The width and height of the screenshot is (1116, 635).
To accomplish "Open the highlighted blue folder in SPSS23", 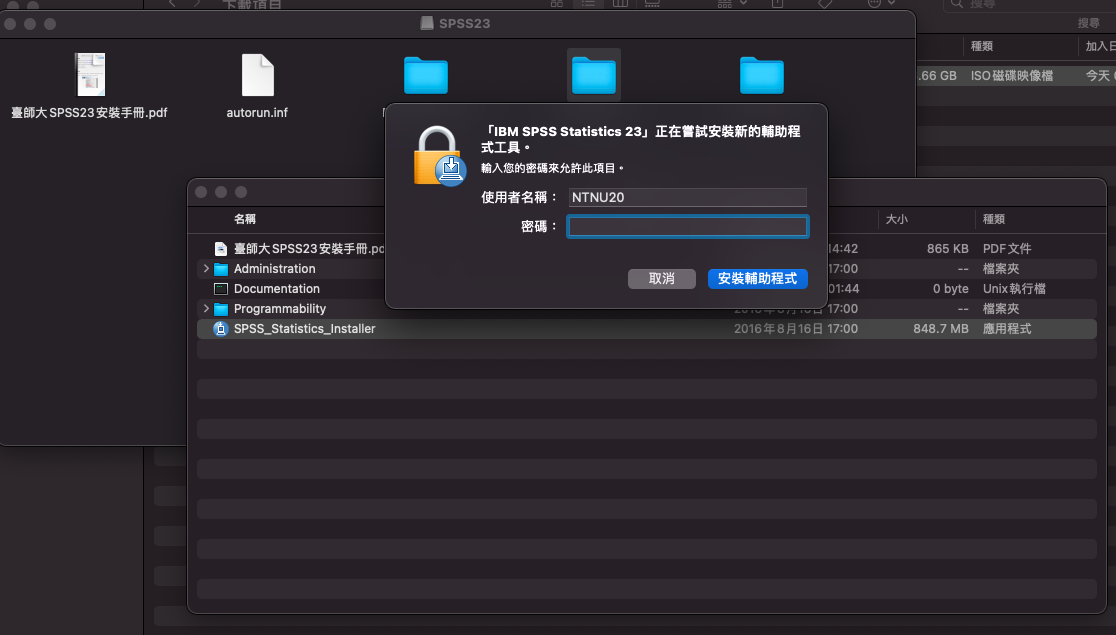I will pos(594,74).
